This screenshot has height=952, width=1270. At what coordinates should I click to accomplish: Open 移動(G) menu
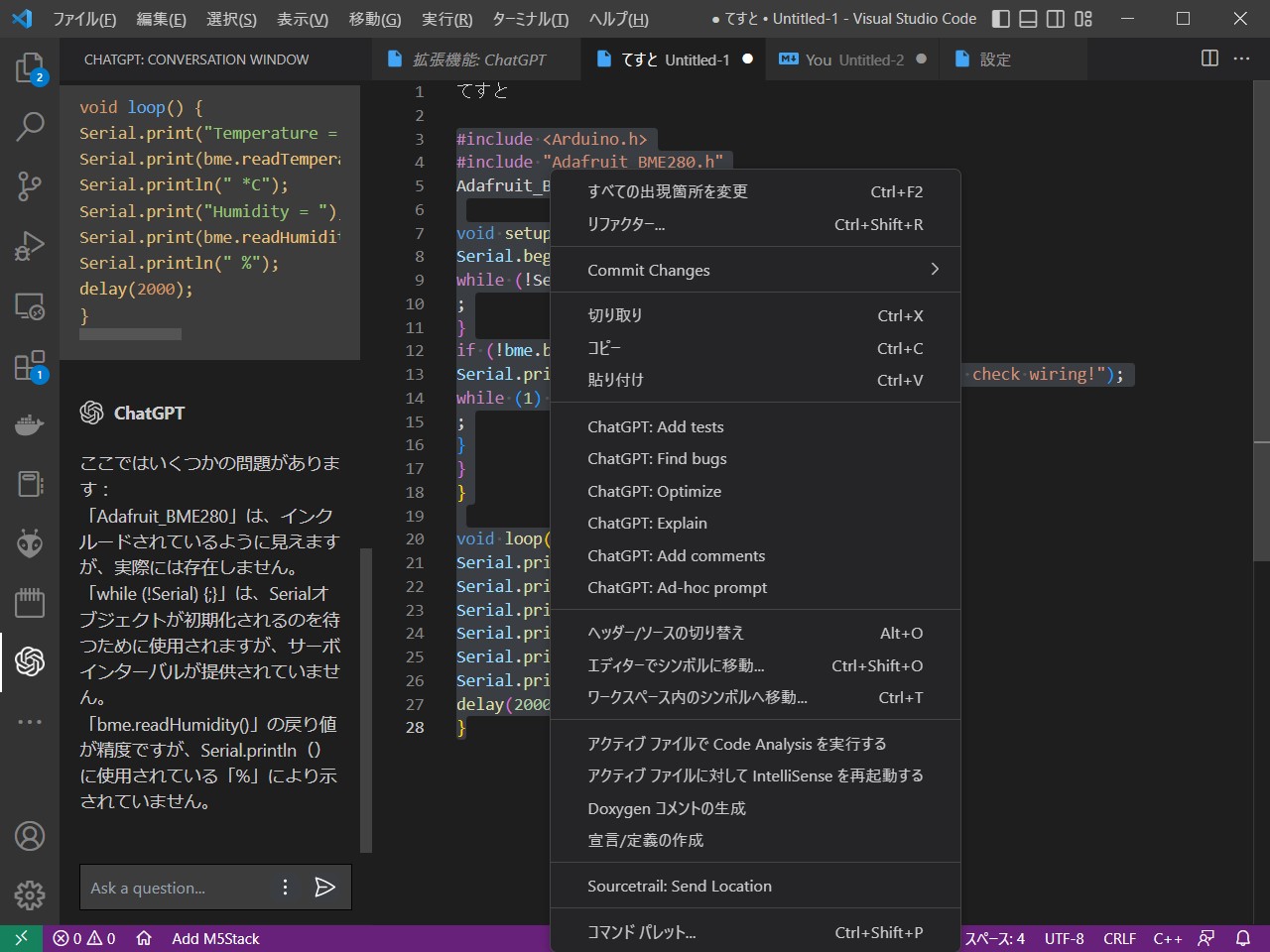coord(375,19)
